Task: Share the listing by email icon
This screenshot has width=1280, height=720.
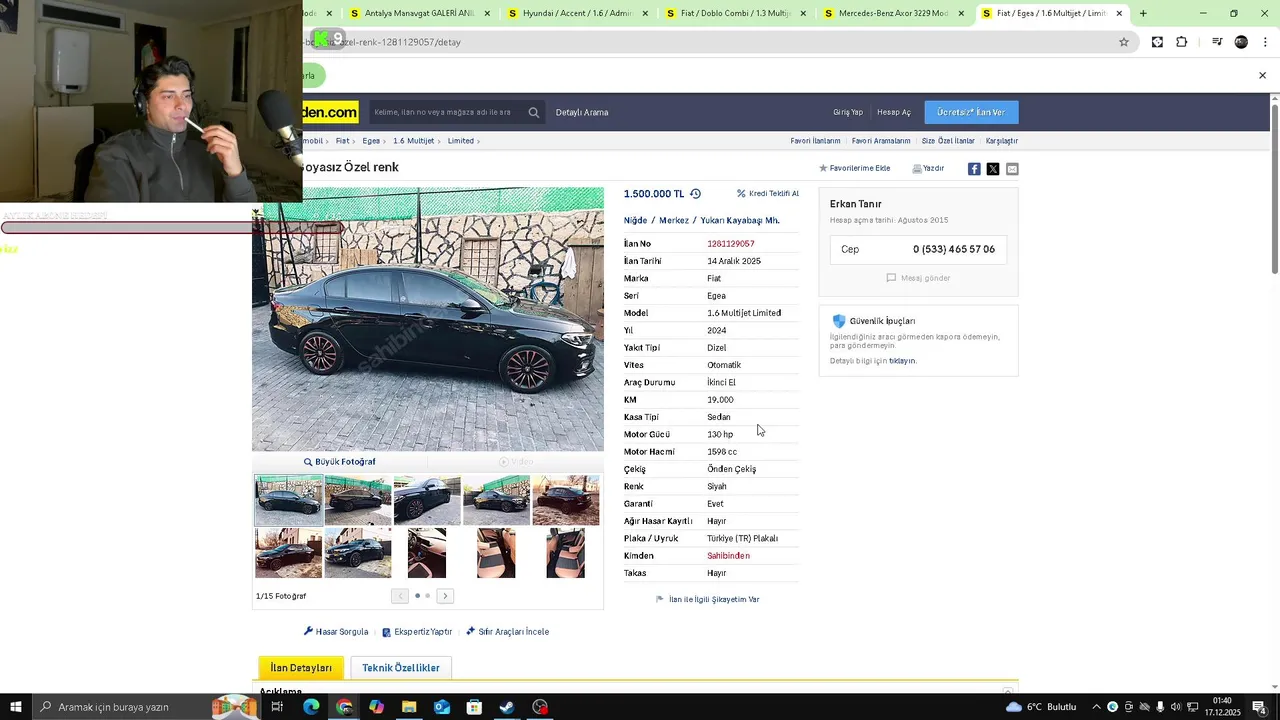Action: pyautogui.click(x=1012, y=169)
